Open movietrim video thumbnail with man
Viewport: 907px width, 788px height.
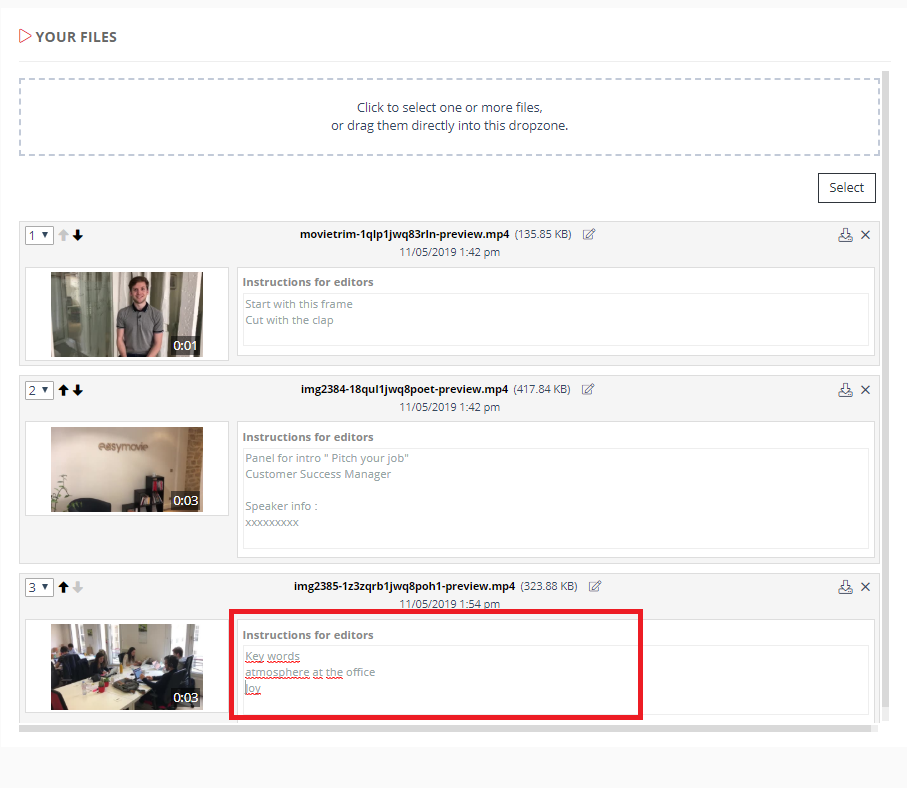pos(127,314)
